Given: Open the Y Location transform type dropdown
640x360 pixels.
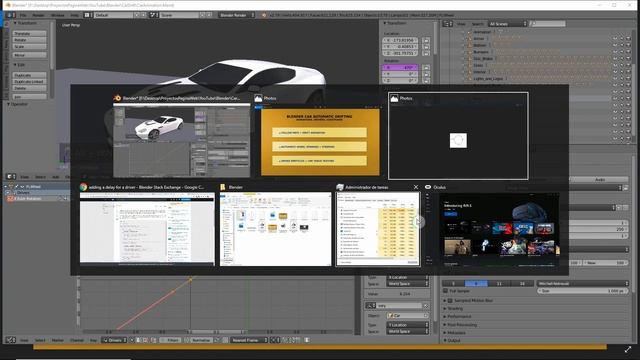Looking at the screenshot, I should (407, 325).
